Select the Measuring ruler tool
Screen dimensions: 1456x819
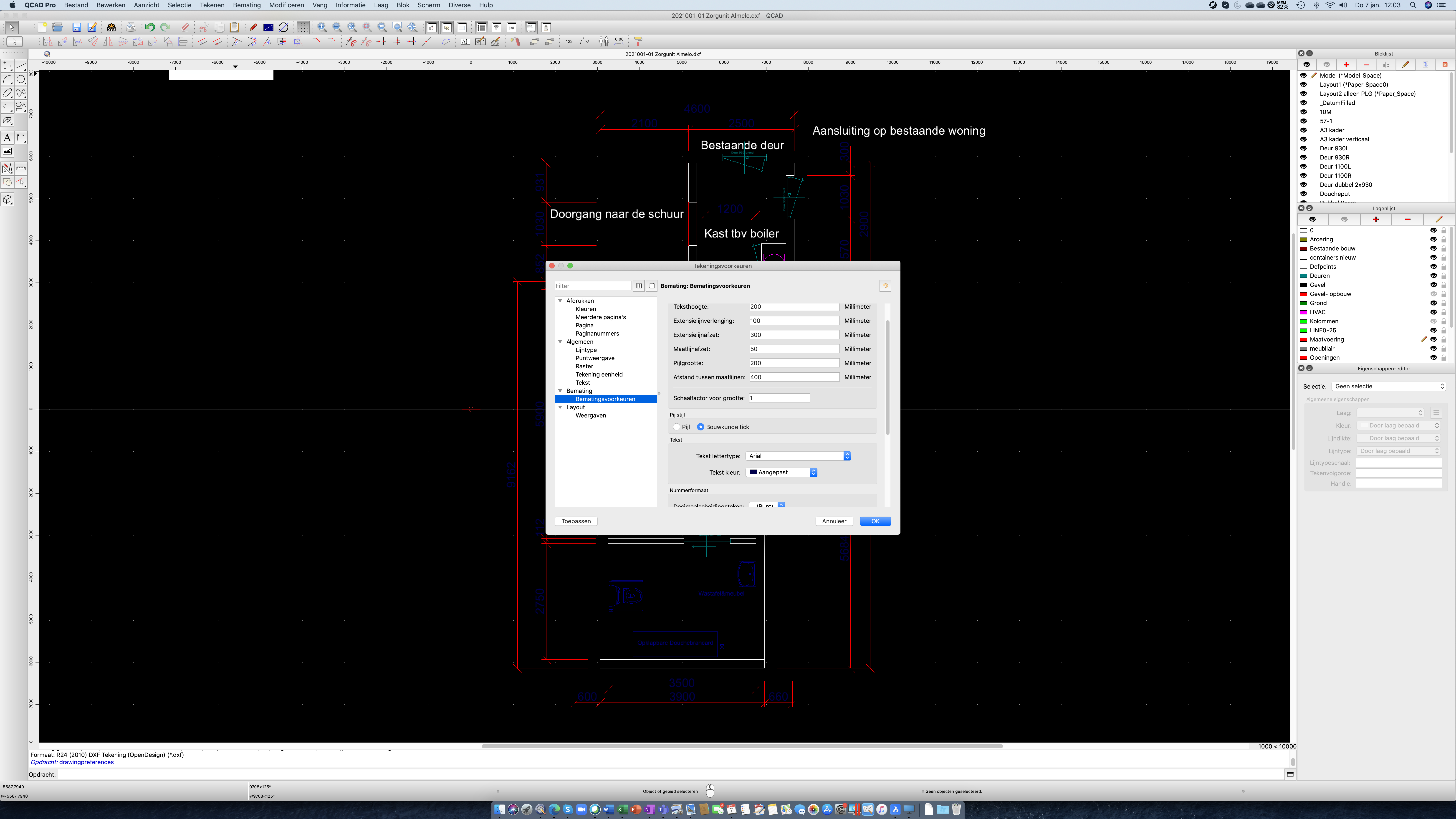click(x=21, y=168)
